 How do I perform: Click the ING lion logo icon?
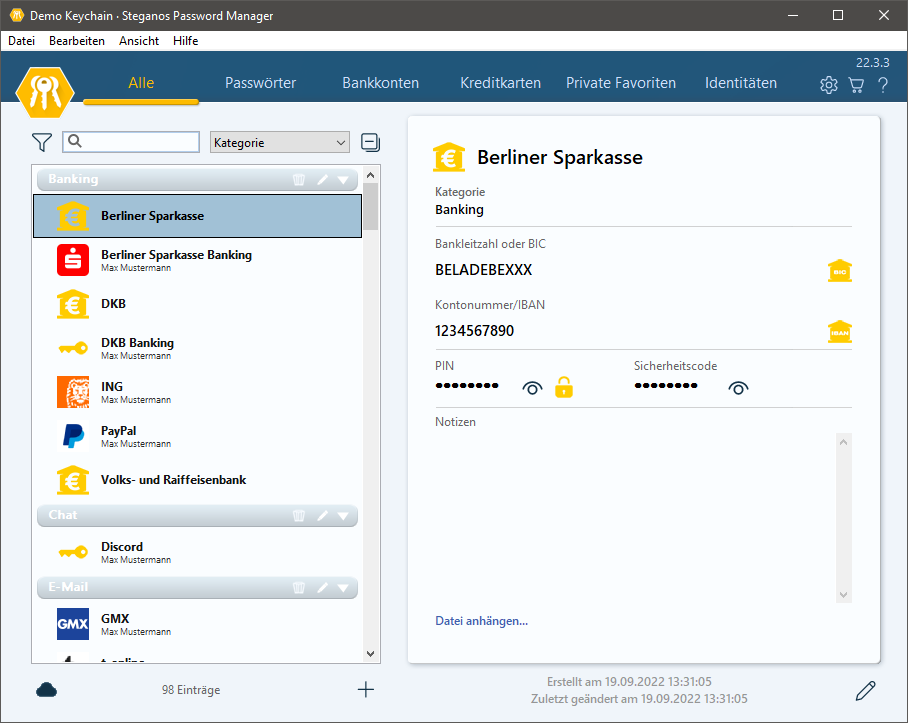pos(73,392)
